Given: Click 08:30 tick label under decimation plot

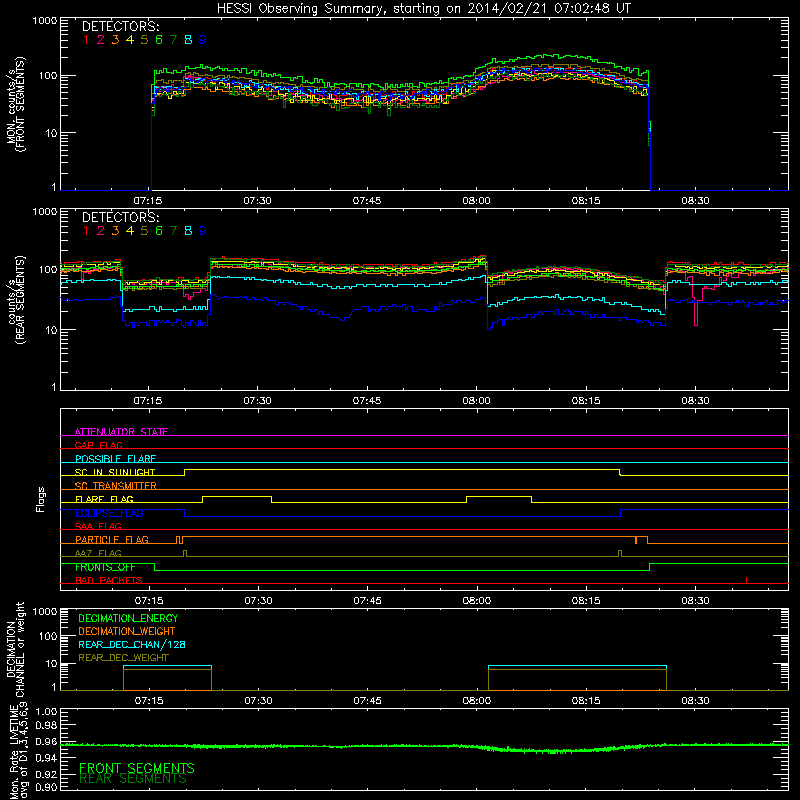Looking at the screenshot, I should [695, 701].
